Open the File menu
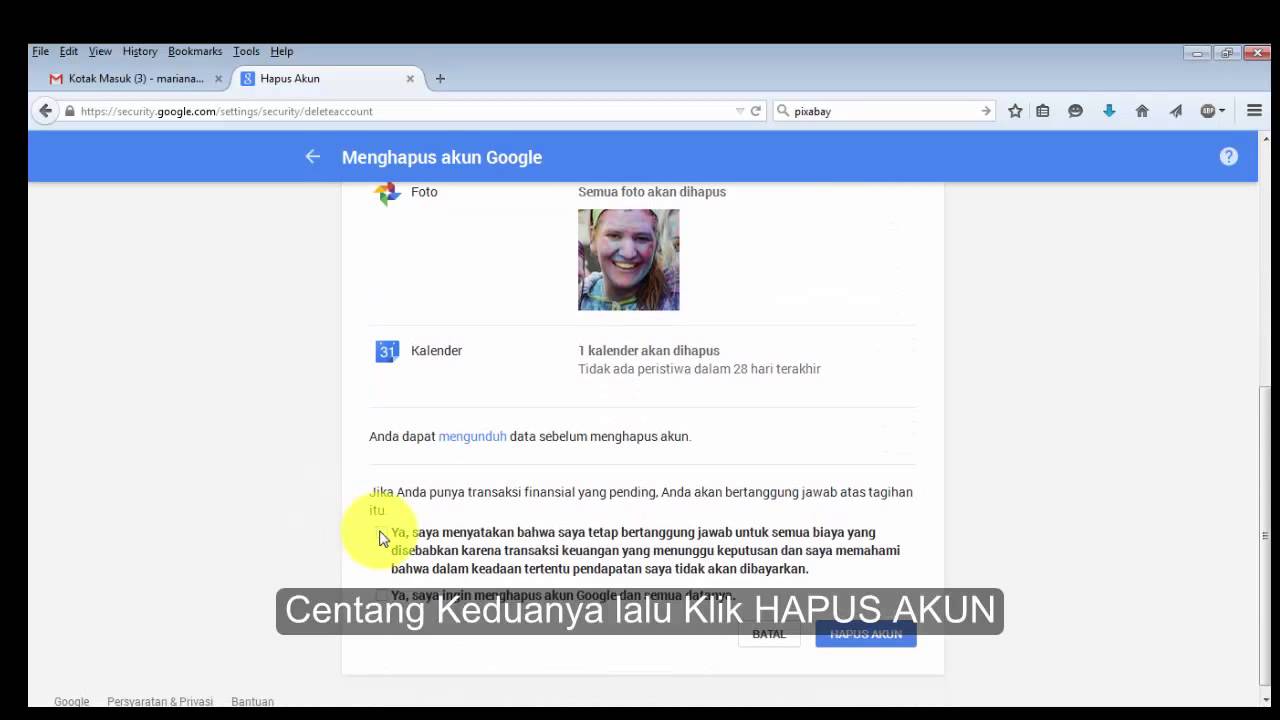The image size is (1280, 720). (x=40, y=51)
